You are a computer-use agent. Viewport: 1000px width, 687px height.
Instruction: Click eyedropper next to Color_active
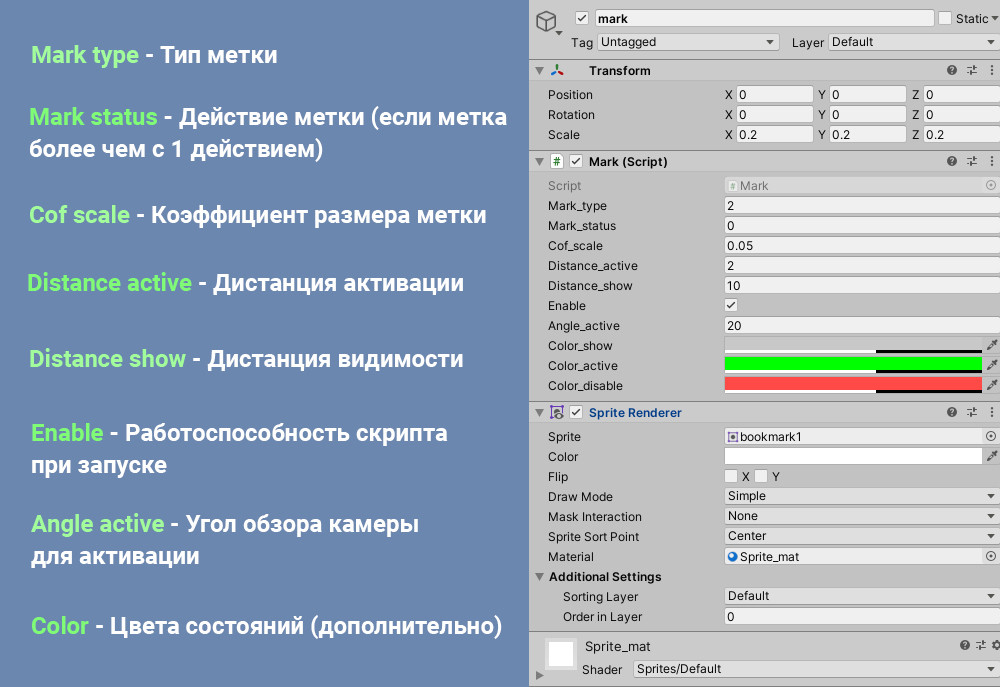992,365
